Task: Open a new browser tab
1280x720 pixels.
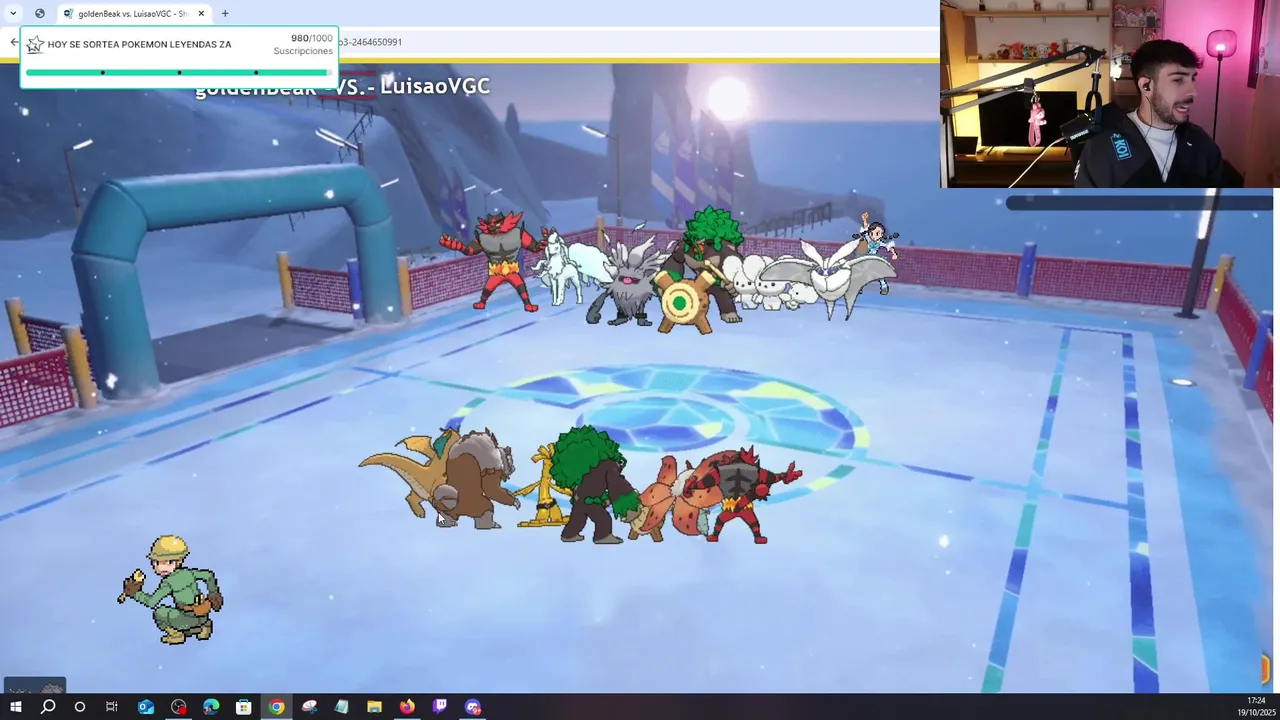Action: pyautogui.click(x=225, y=13)
